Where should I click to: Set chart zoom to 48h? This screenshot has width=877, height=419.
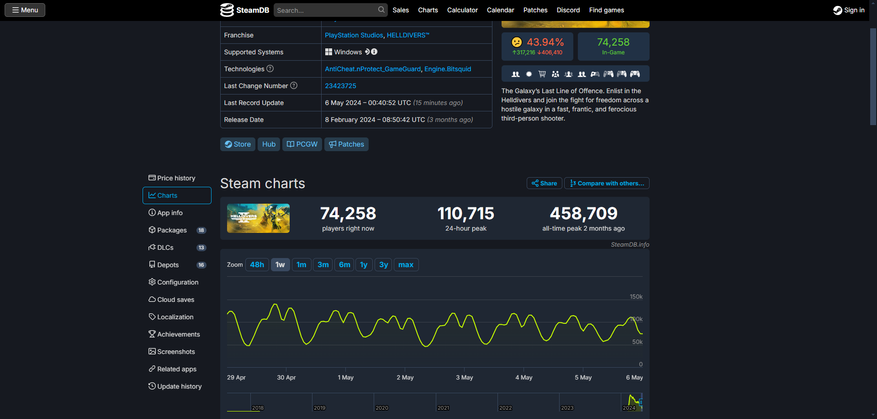coord(257,265)
